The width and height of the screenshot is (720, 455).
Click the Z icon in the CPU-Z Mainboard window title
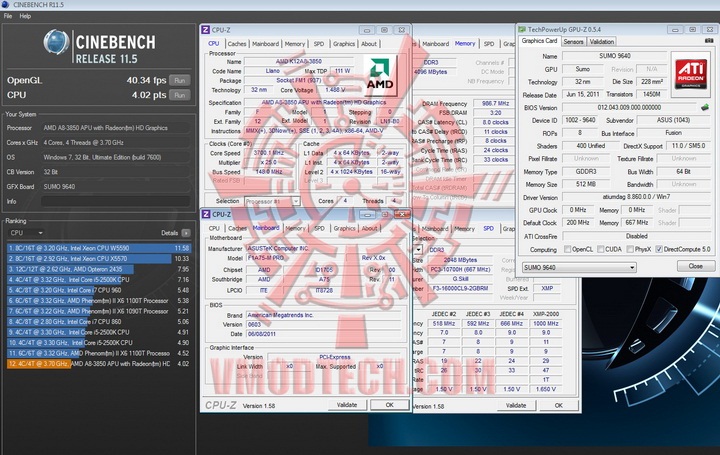[206, 214]
